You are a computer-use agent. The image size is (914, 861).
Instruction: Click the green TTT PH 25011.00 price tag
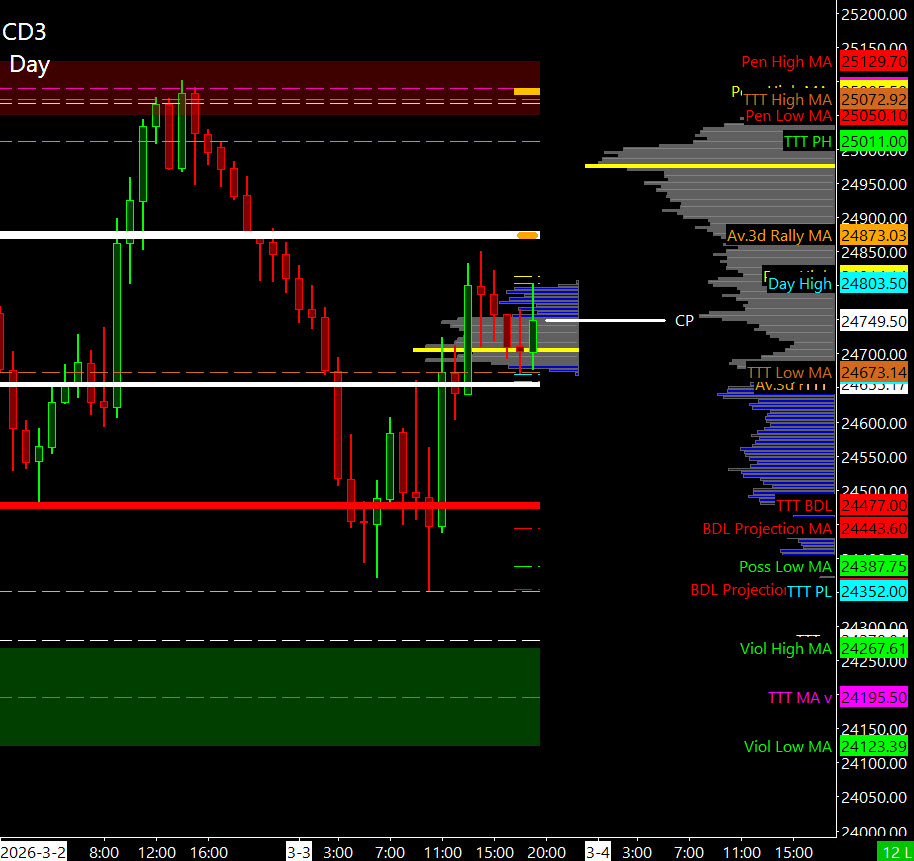coord(873,142)
